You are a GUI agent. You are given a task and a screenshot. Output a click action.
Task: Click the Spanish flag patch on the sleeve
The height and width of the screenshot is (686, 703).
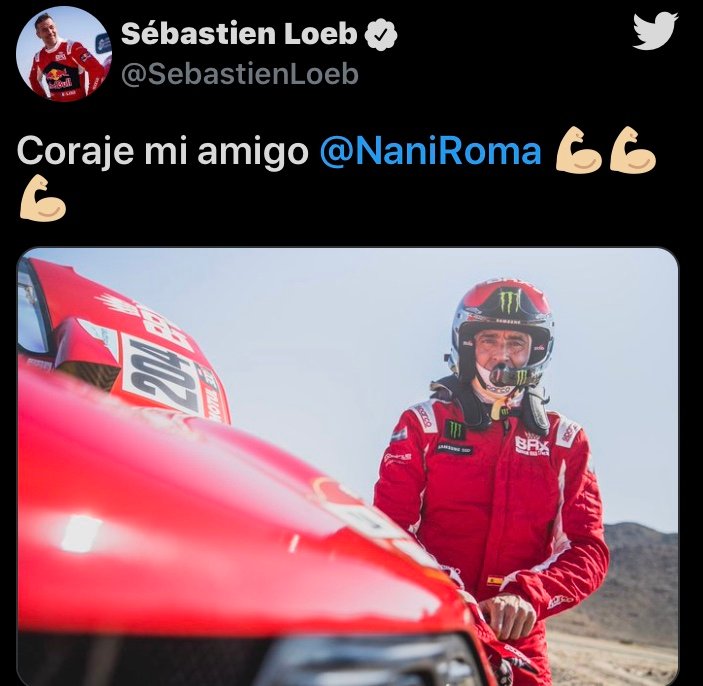pos(495,581)
